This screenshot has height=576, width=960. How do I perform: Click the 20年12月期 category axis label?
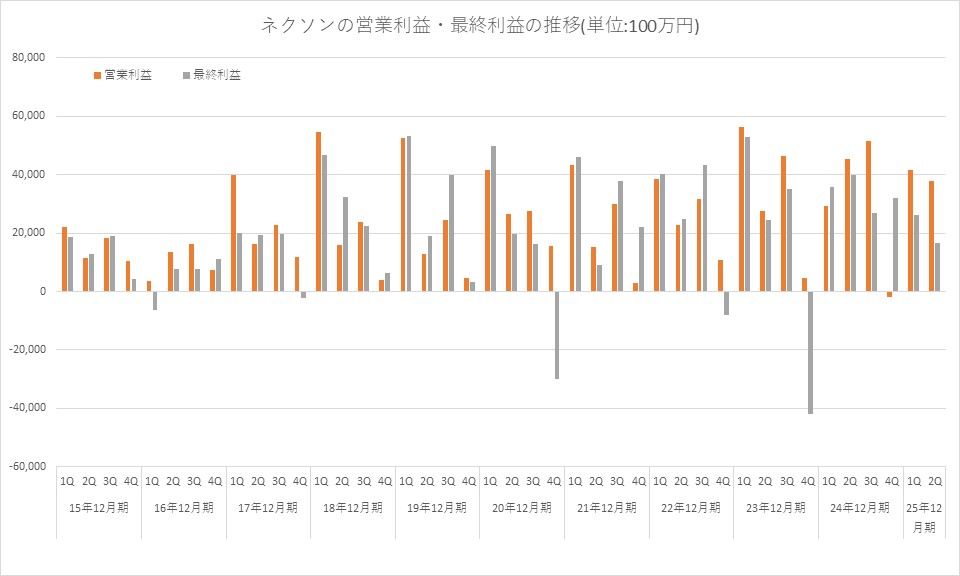click(x=522, y=508)
